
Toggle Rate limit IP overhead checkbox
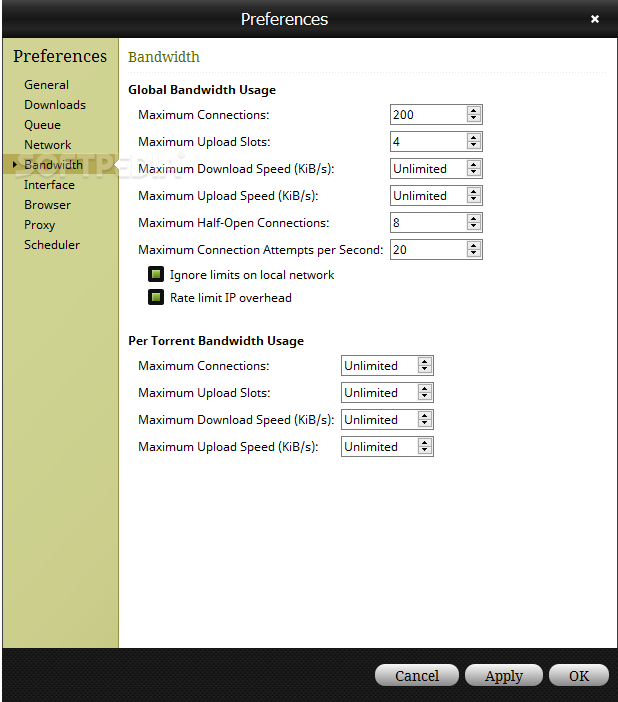pyautogui.click(x=156, y=297)
